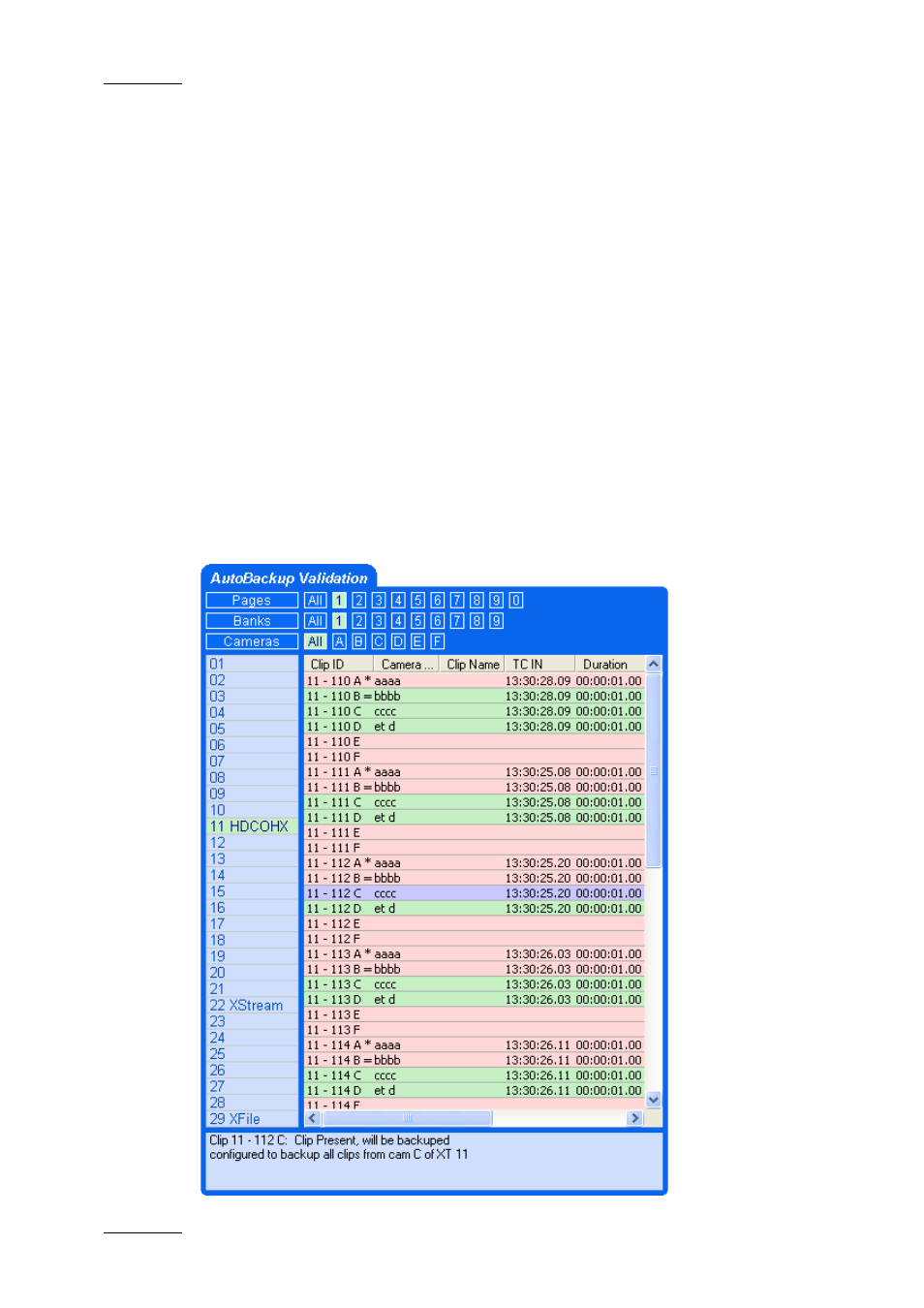Sort by the Camera column header

[x=407, y=665]
